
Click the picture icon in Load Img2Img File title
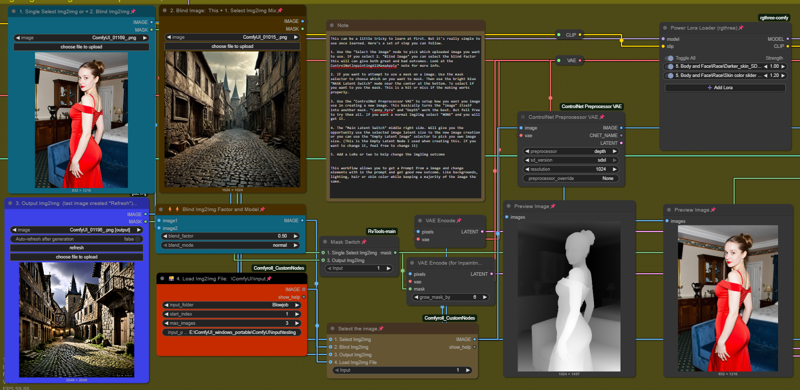click(x=170, y=279)
